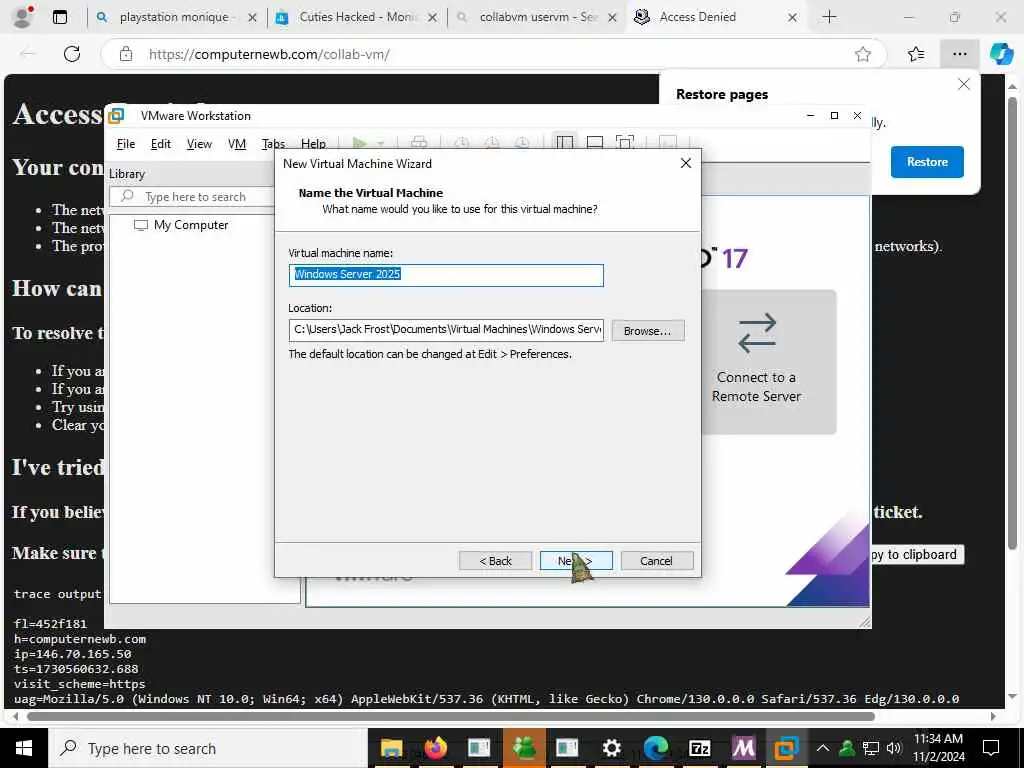Image resolution: width=1024 pixels, height=768 pixels.
Task: Click the Windows taskbar search box
Action: (206, 748)
